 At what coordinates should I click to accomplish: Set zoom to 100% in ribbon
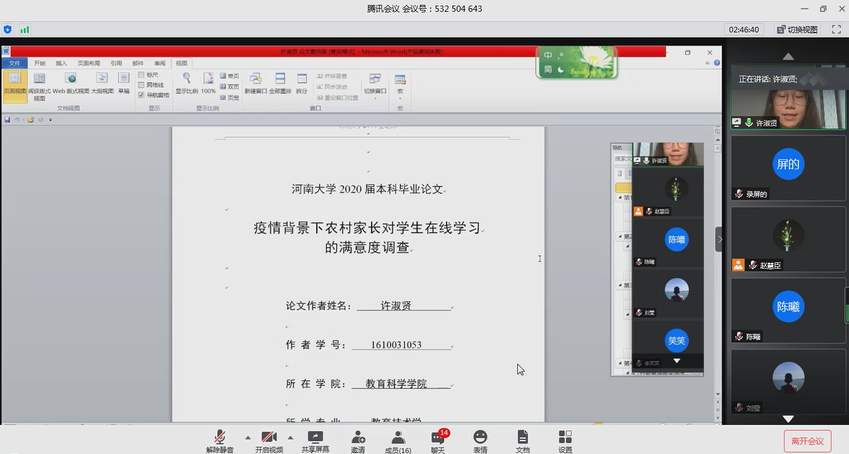(208, 83)
